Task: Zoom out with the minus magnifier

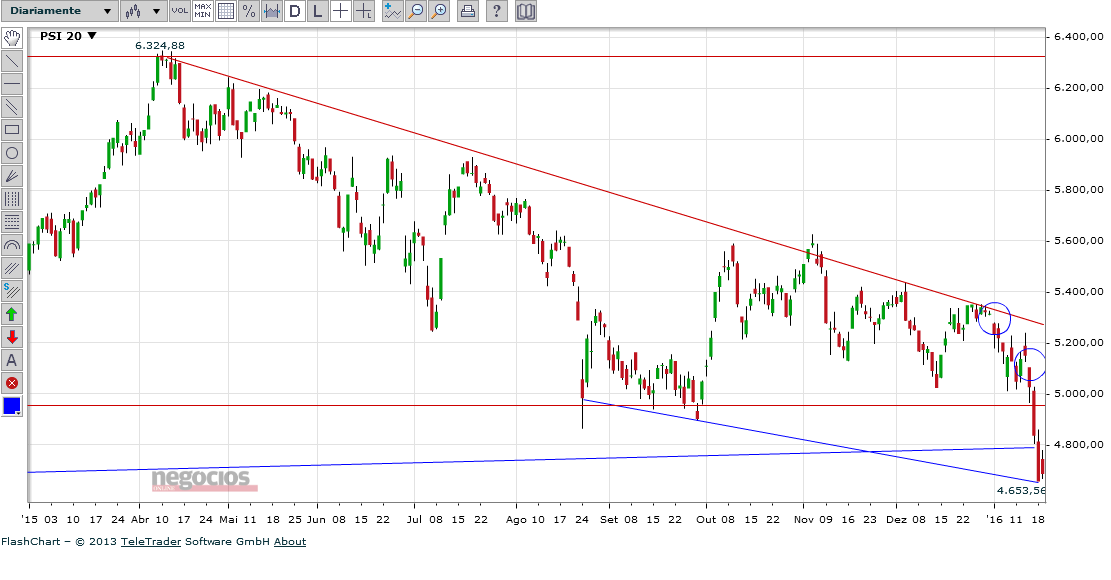Action: click(416, 11)
